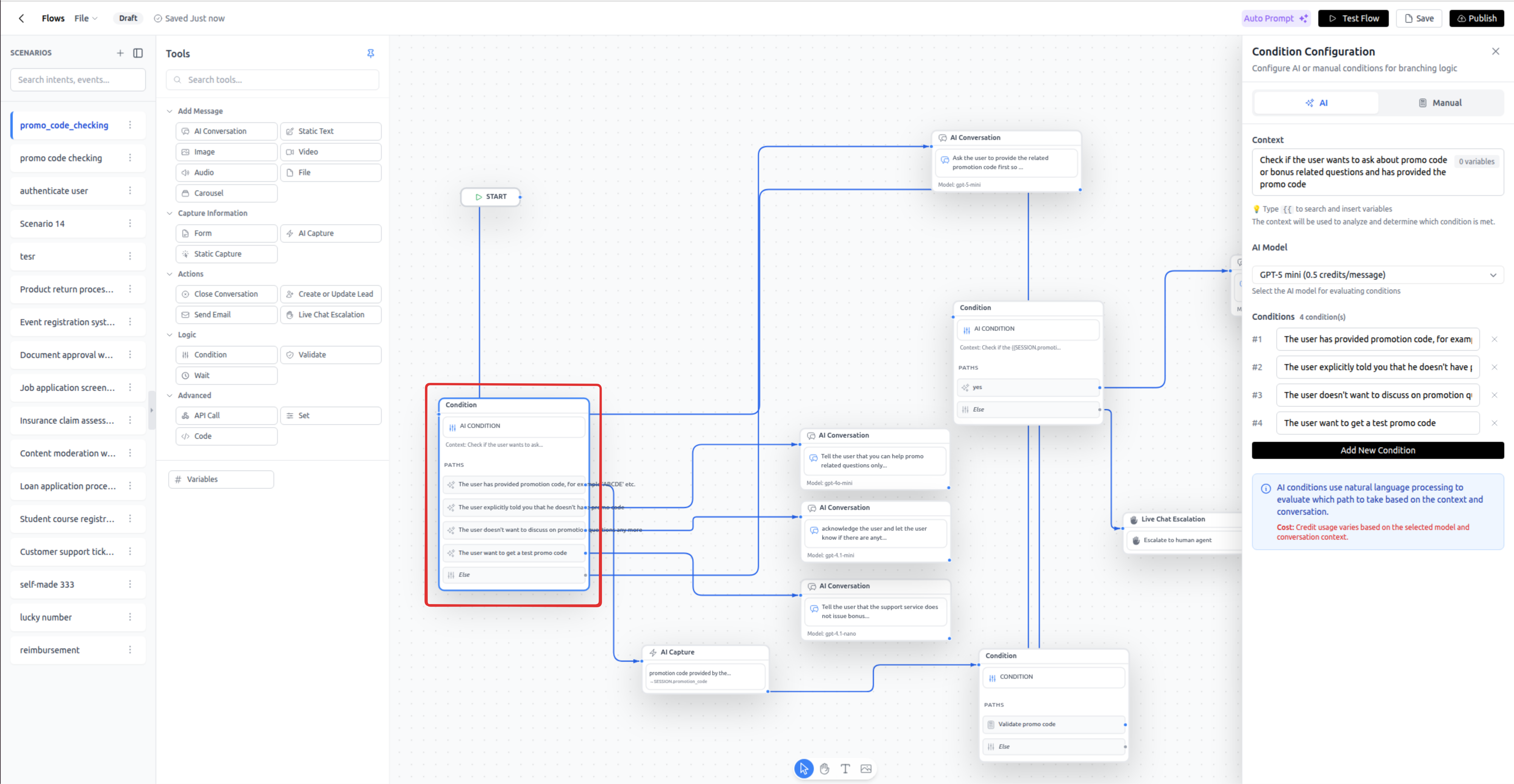
Task: Switch to AI condition mode
Action: (x=1316, y=103)
